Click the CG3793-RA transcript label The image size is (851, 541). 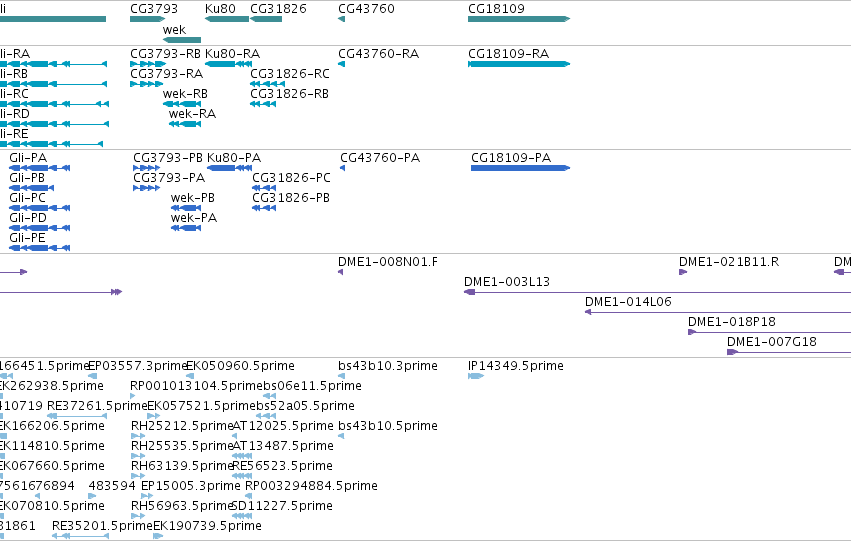click(167, 74)
